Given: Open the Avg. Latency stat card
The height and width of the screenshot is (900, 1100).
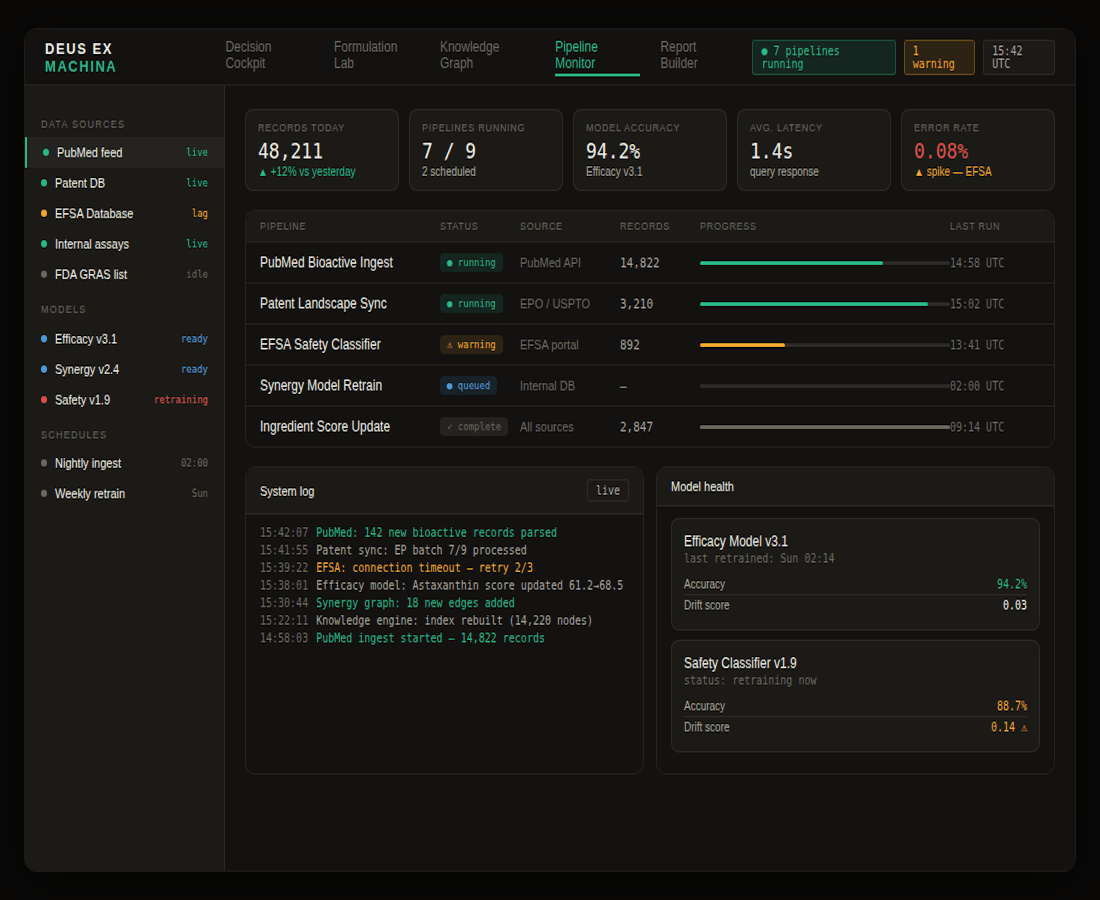Looking at the screenshot, I should [x=814, y=150].
